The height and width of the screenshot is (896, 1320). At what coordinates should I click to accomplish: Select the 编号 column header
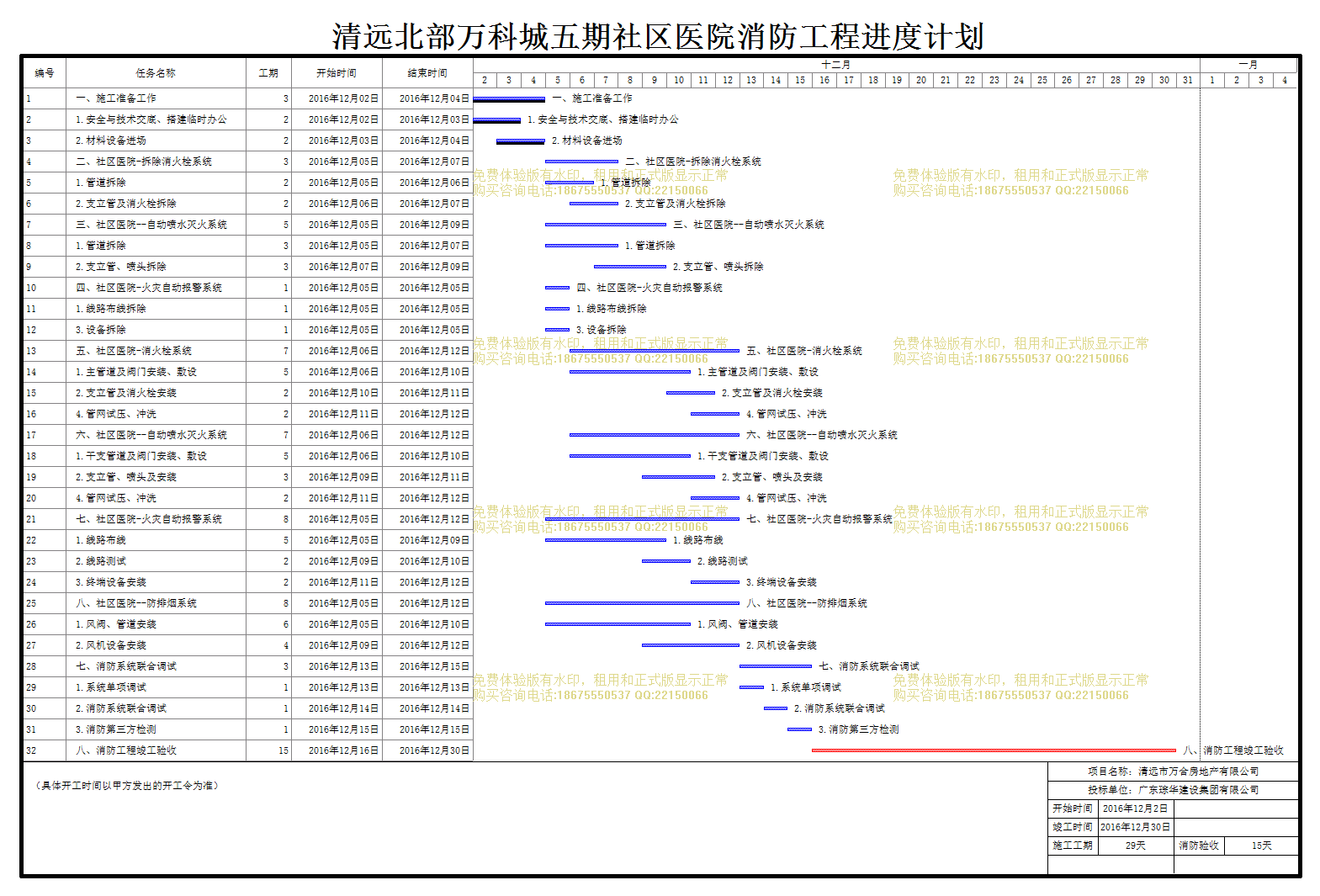(45, 73)
